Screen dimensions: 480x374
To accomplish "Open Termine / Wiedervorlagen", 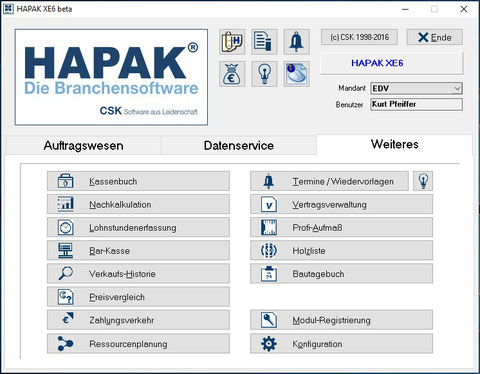I will pos(329,181).
